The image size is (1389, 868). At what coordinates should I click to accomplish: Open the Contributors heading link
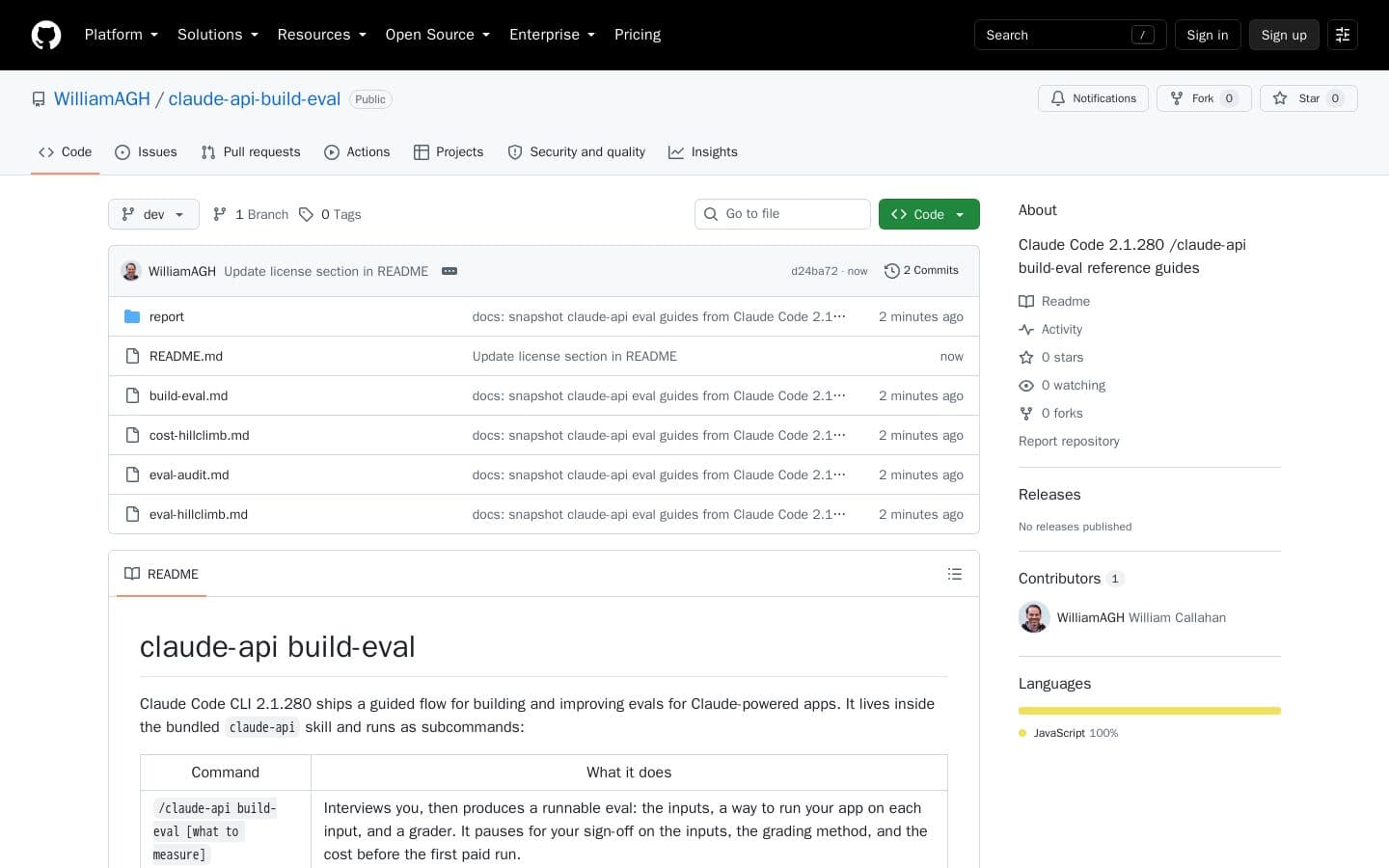coord(1071,579)
